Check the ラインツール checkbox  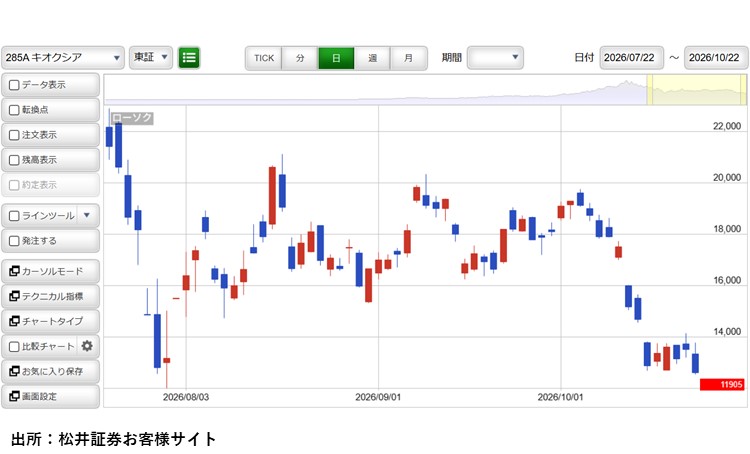pos(14,216)
